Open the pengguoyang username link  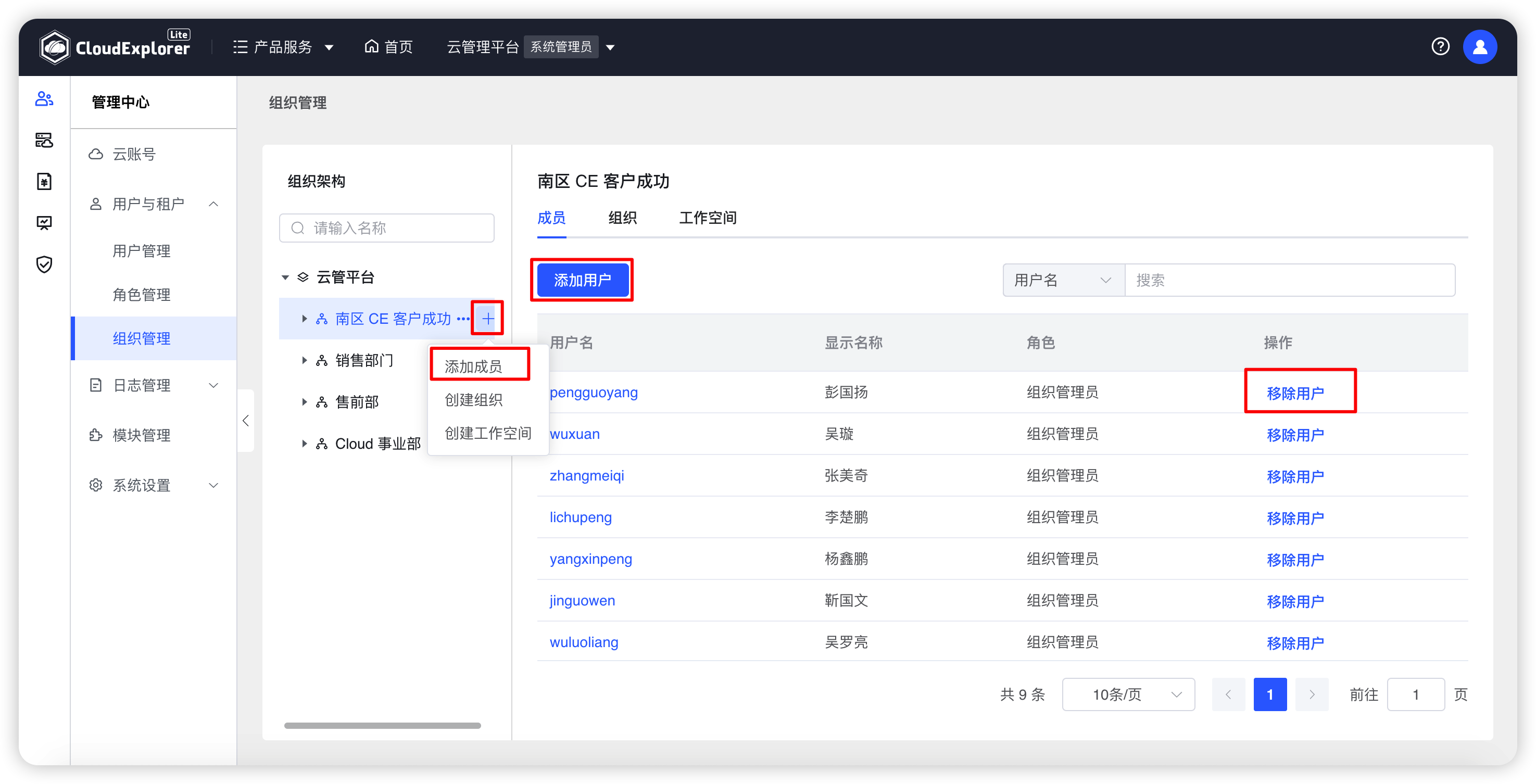(593, 393)
